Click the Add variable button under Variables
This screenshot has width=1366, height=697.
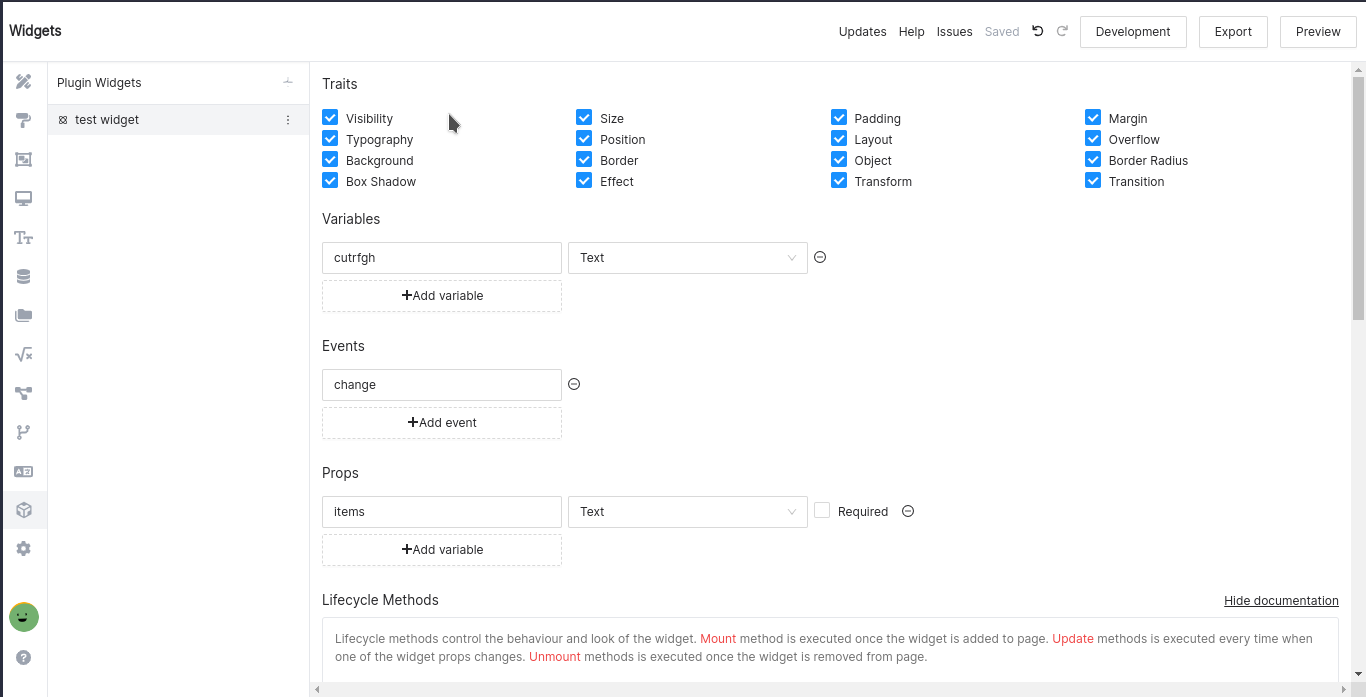(x=441, y=295)
